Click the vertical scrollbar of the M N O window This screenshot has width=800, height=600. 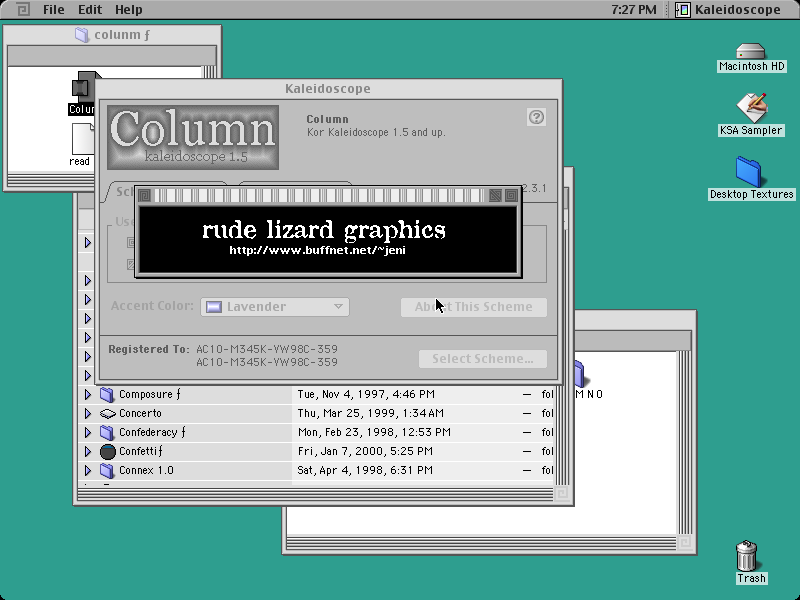[684, 442]
